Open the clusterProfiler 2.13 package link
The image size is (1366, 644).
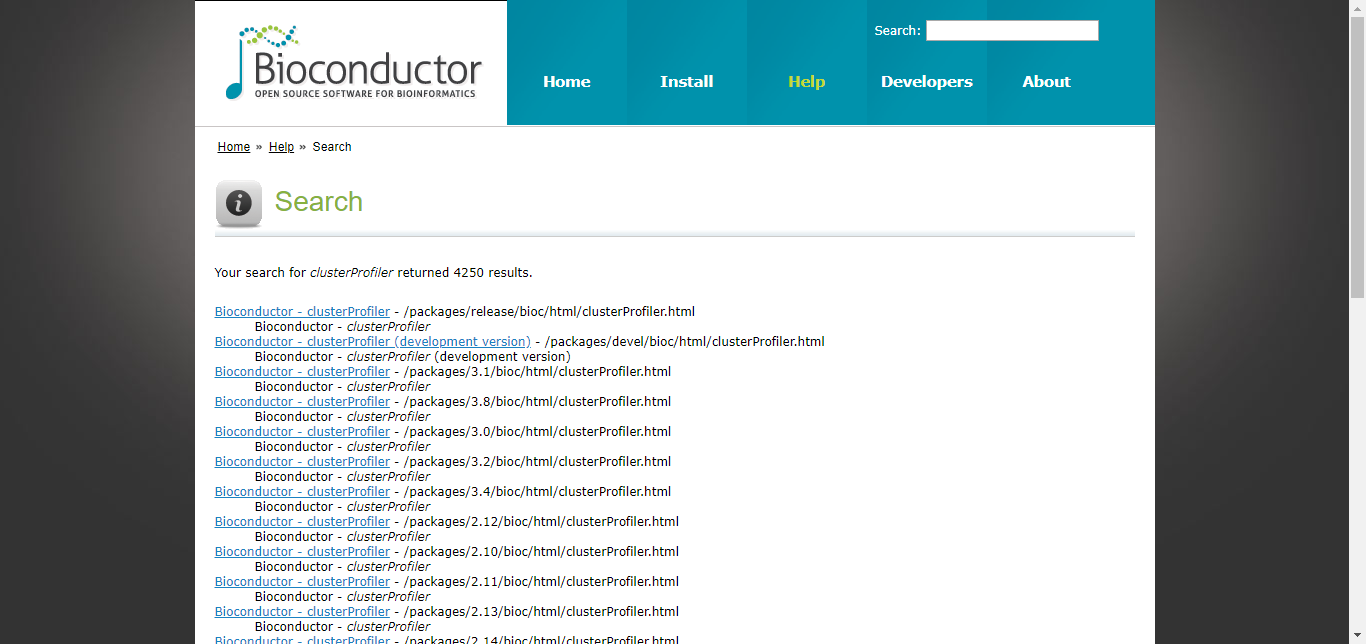[302, 611]
